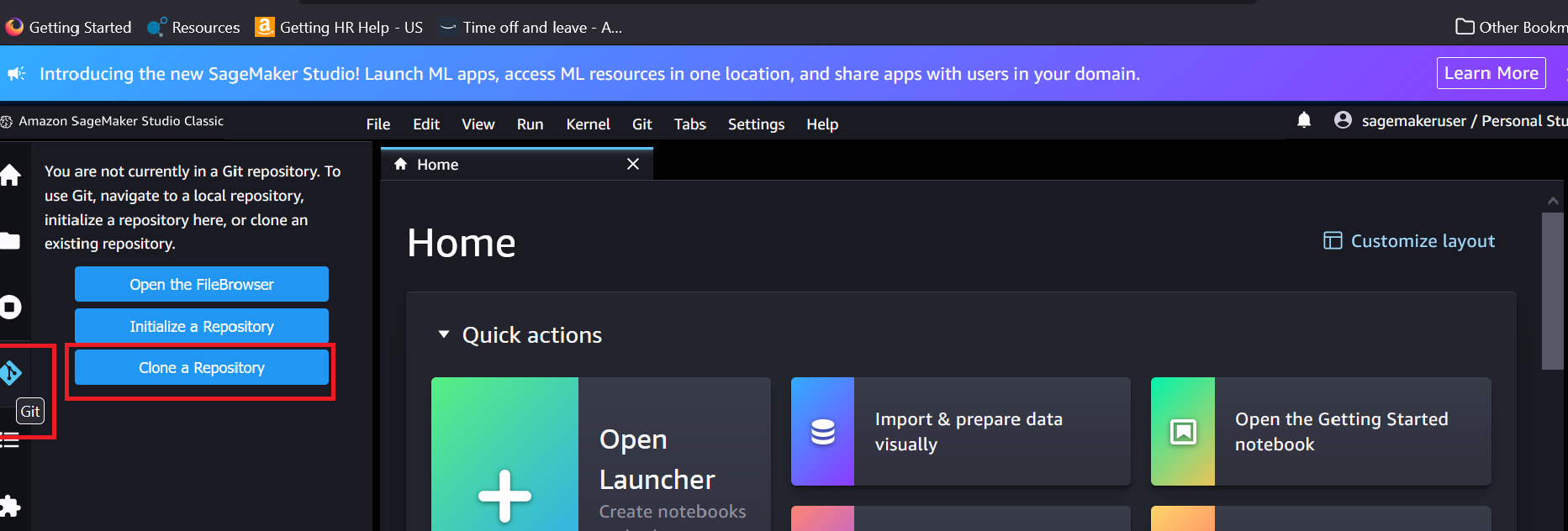Screen dimensions: 1568x531
Task: Select the Home tab label
Action: tap(438, 165)
